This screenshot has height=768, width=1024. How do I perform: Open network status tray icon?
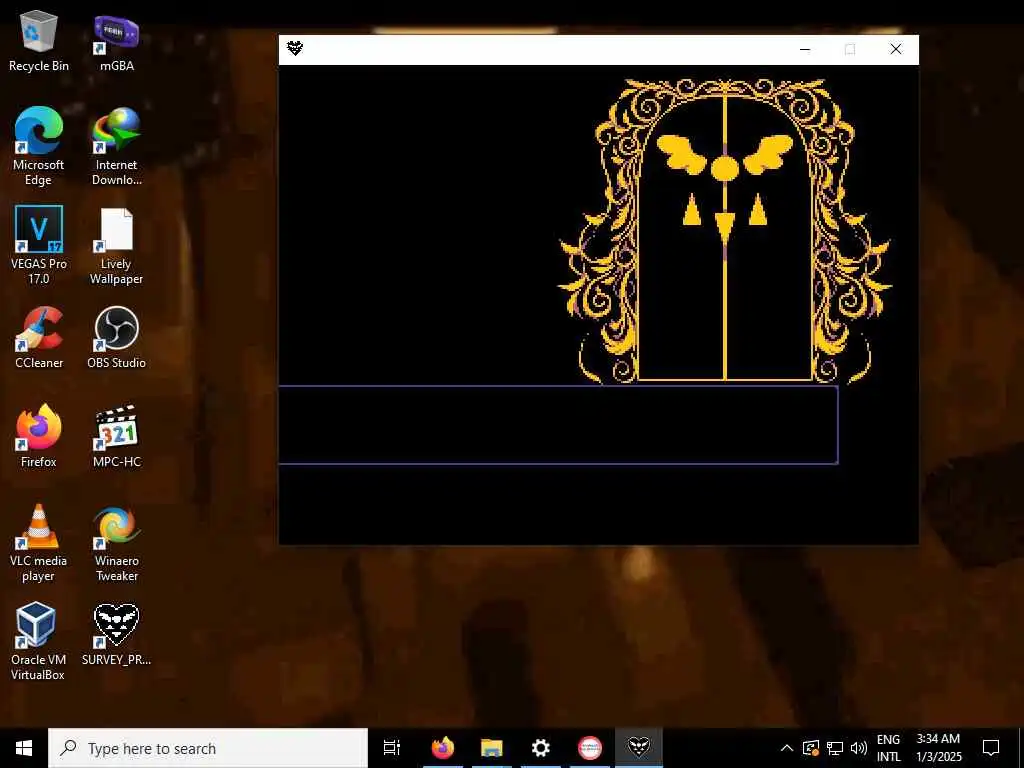click(835, 748)
